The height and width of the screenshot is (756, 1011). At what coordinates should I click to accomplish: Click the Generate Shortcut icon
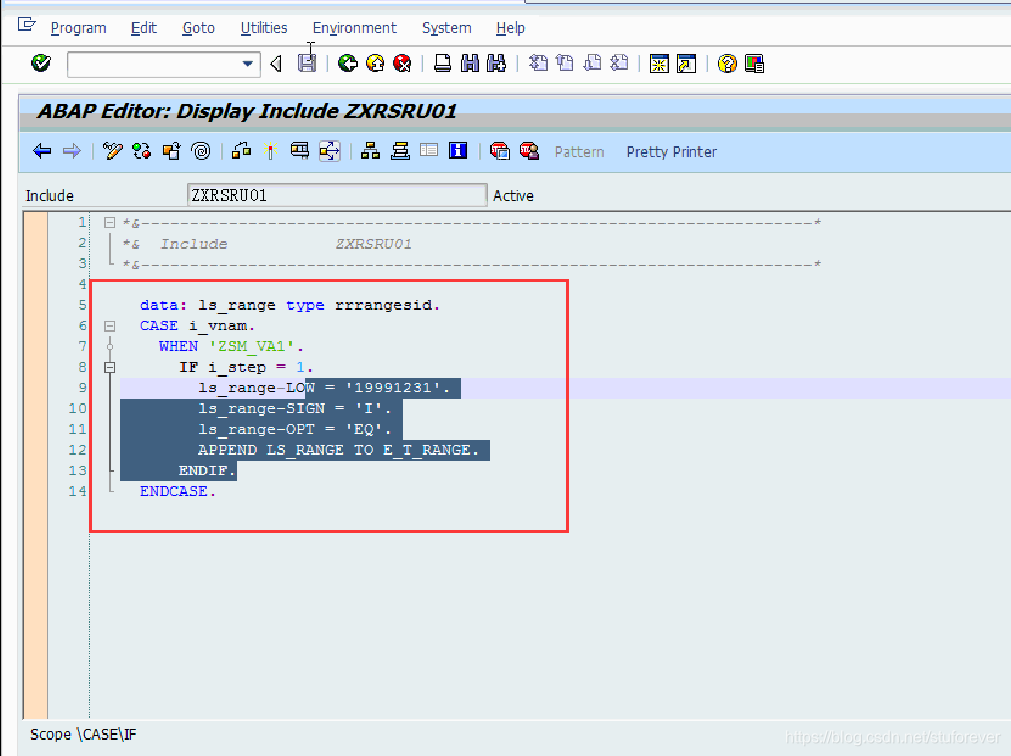[x=686, y=63]
